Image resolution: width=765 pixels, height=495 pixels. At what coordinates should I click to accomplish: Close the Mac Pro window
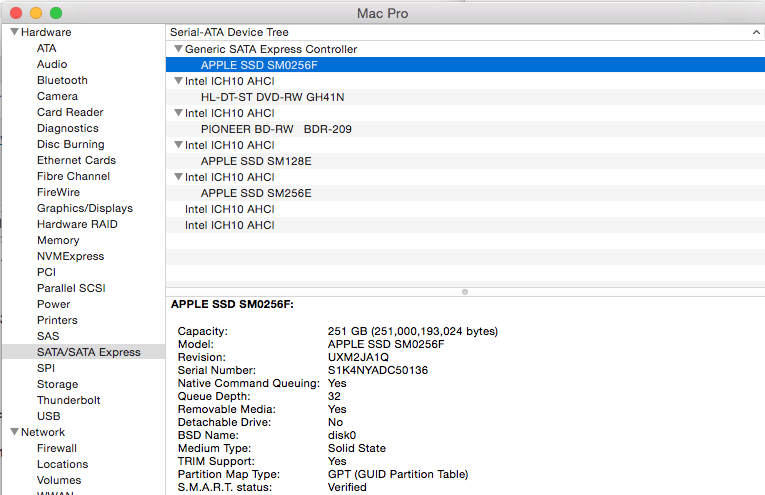(x=16, y=13)
